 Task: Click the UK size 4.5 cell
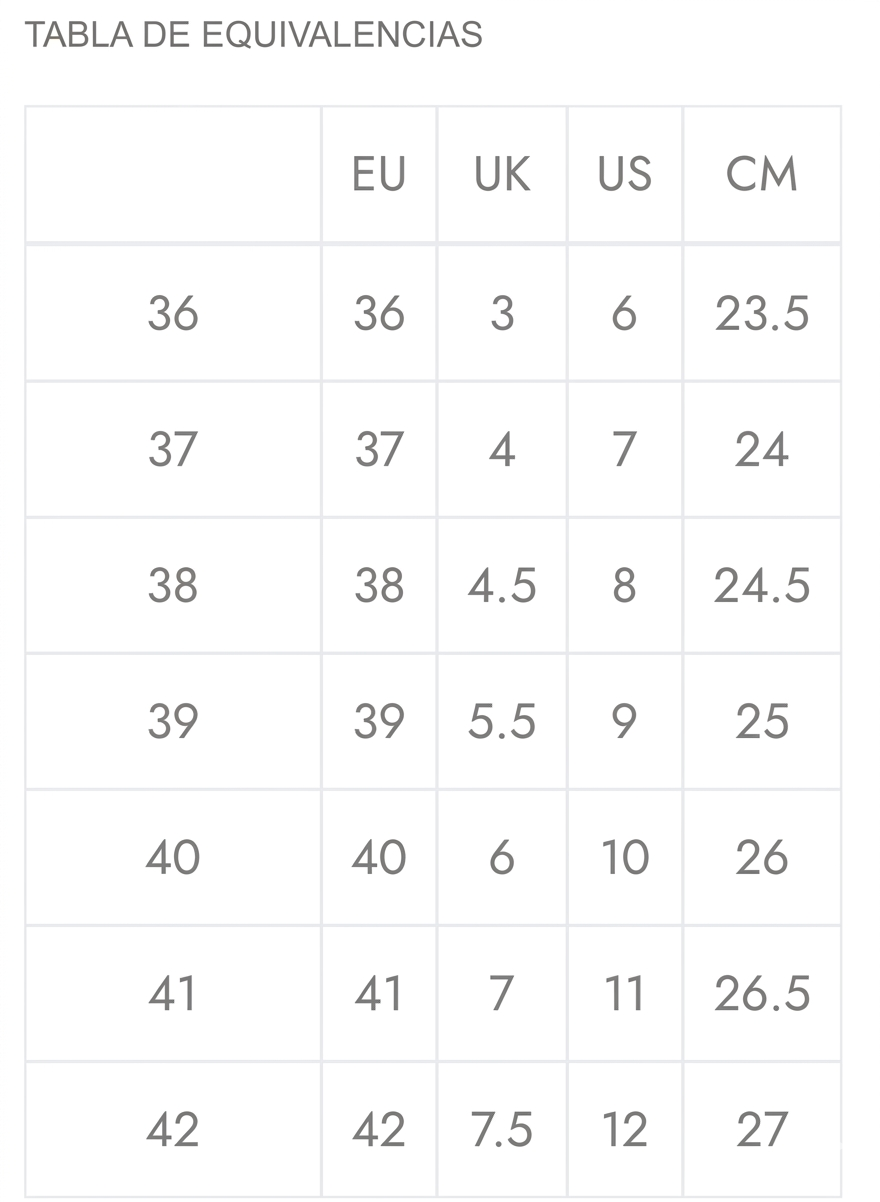(x=502, y=586)
